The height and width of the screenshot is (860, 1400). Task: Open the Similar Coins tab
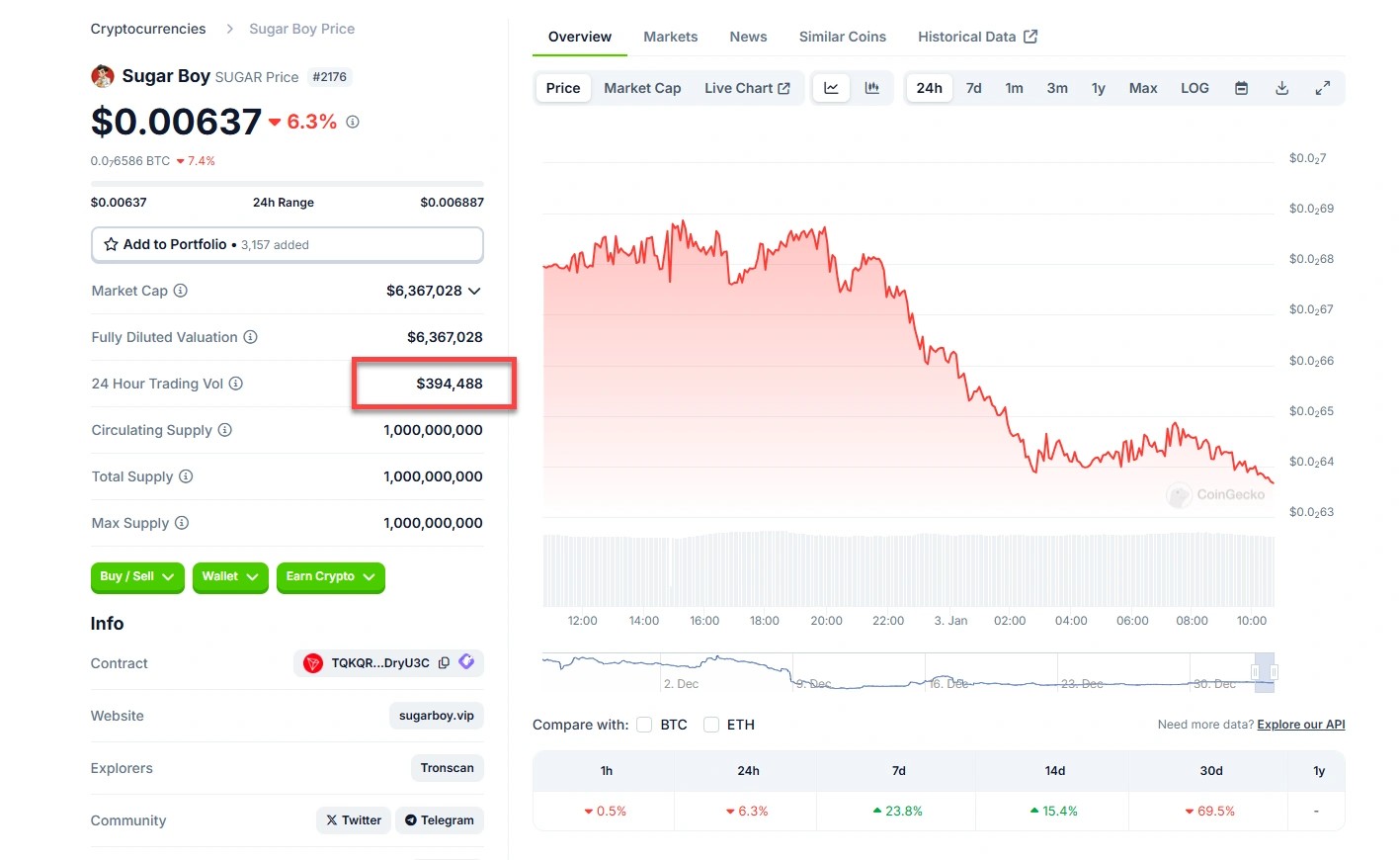[x=842, y=37]
